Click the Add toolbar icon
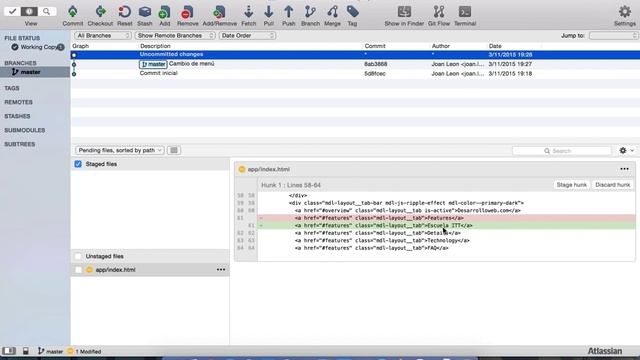The width and height of the screenshot is (640, 360). pyautogui.click(x=164, y=16)
